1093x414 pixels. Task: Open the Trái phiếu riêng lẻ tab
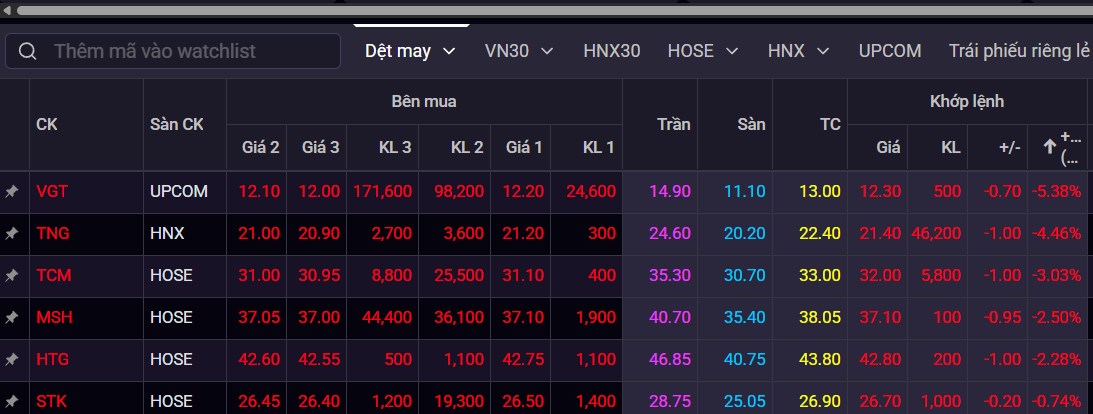[x=1019, y=51]
